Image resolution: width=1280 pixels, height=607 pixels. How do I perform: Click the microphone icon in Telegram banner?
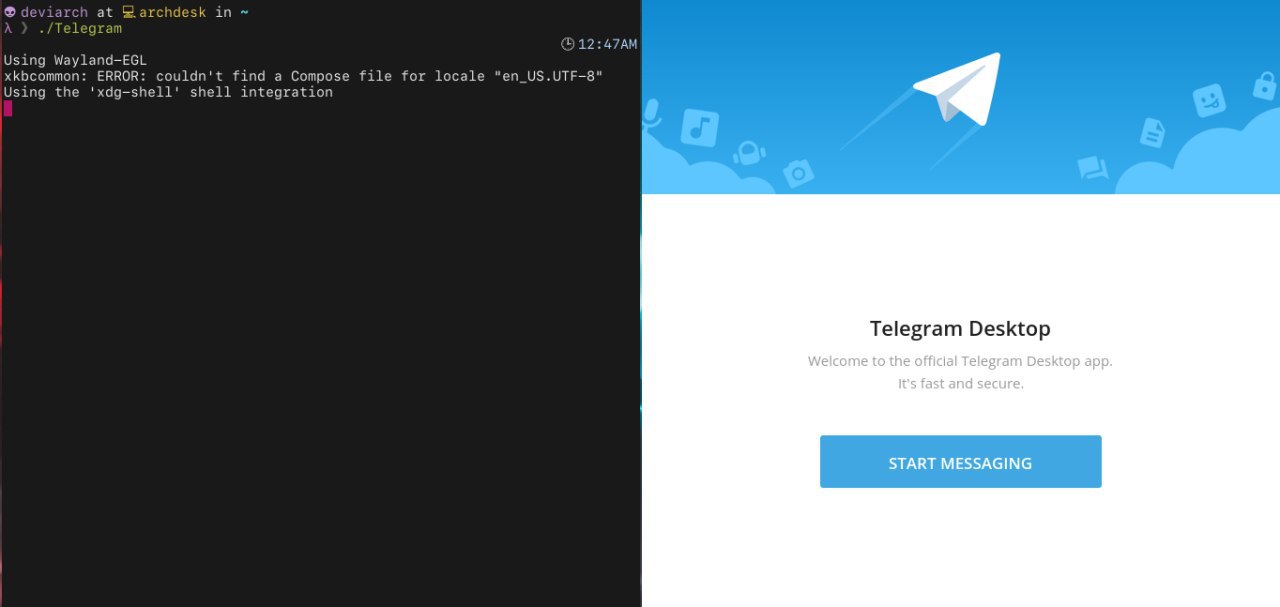(x=652, y=114)
